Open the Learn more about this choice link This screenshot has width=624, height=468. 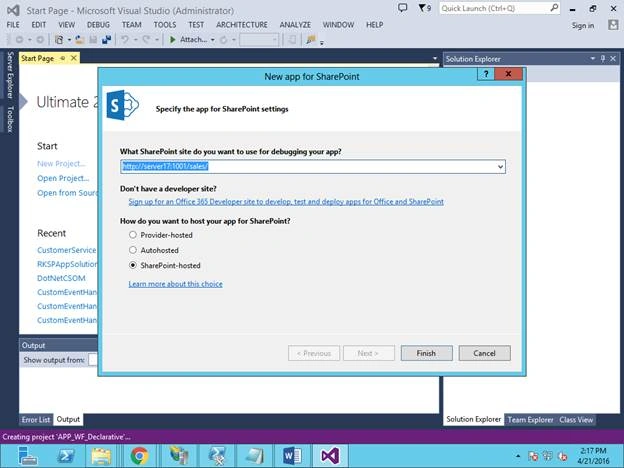[x=175, y=284]
